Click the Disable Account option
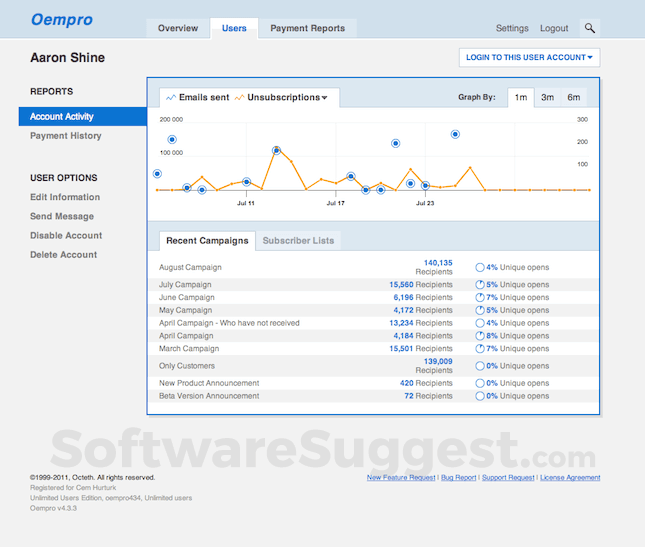Screen dimensions: 645x547 point(66,236)
